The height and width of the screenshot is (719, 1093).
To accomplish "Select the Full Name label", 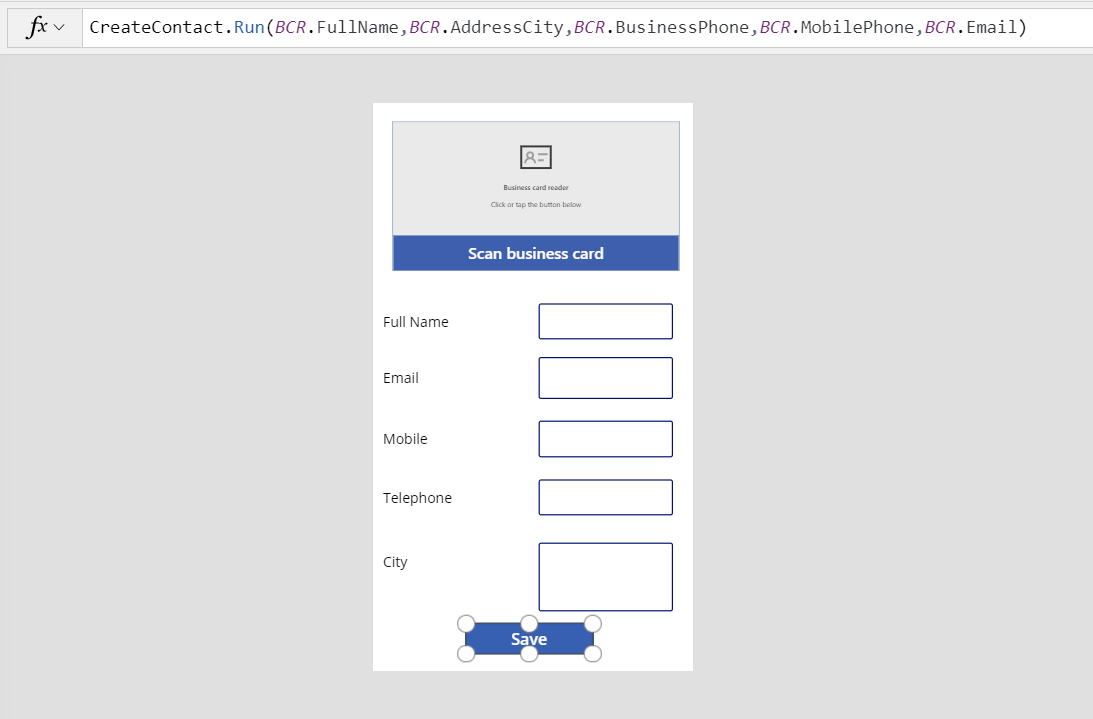I will [x=416, y=321].
